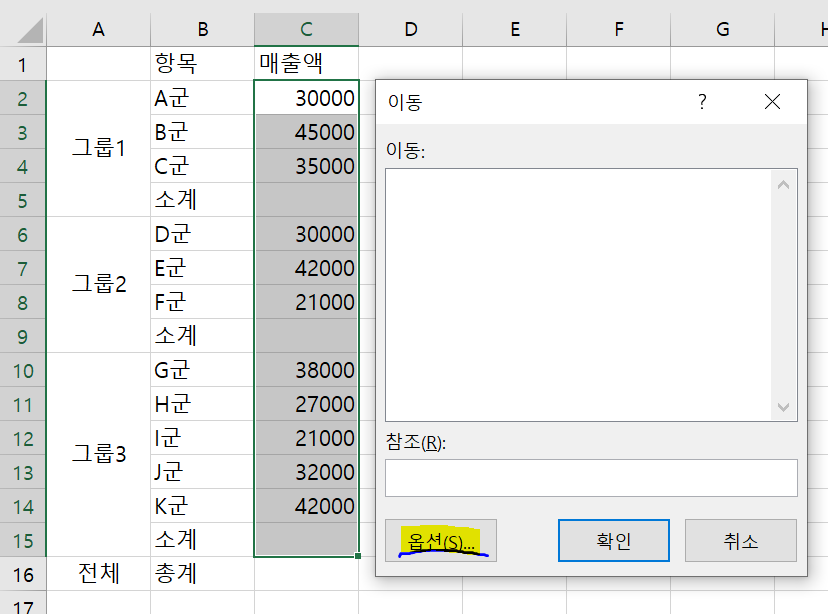Click cell K군
Image resolution: width=828 pixels, height=614 pixels.
[x=202, y=506]
